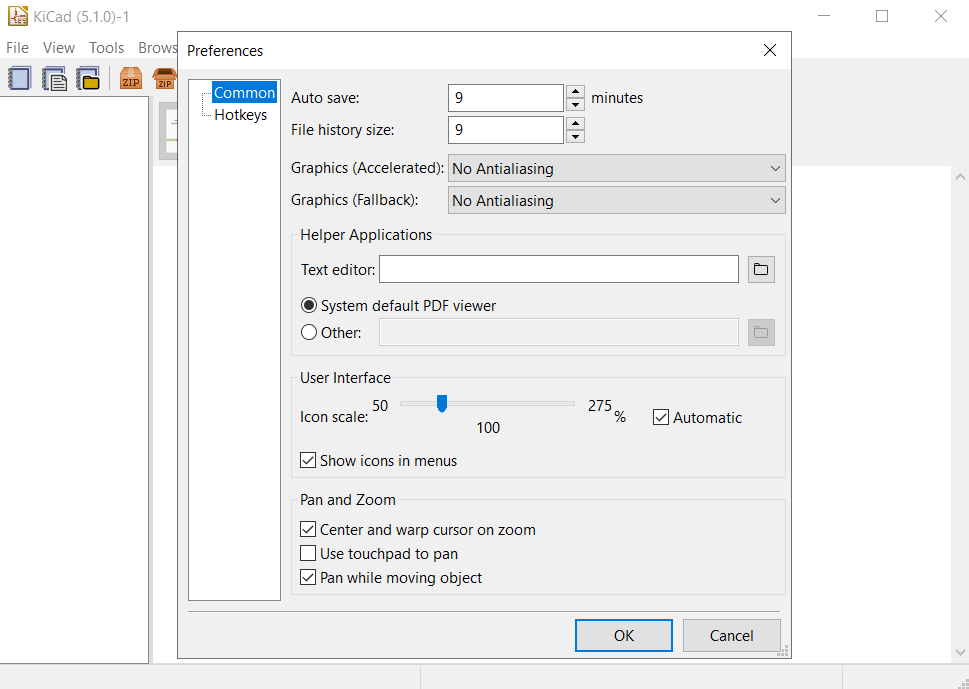Adjust the Icon scale slider
This screenshot has height=689, width=969.
[x=443, y=404]
